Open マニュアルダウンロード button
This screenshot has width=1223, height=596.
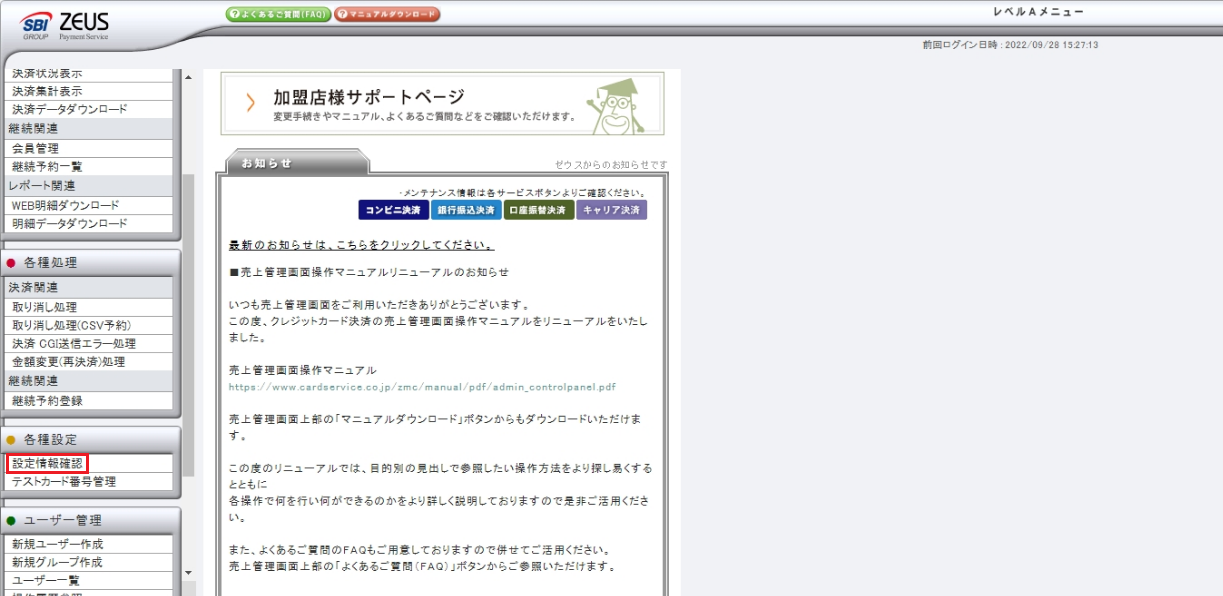pos(388,15)
